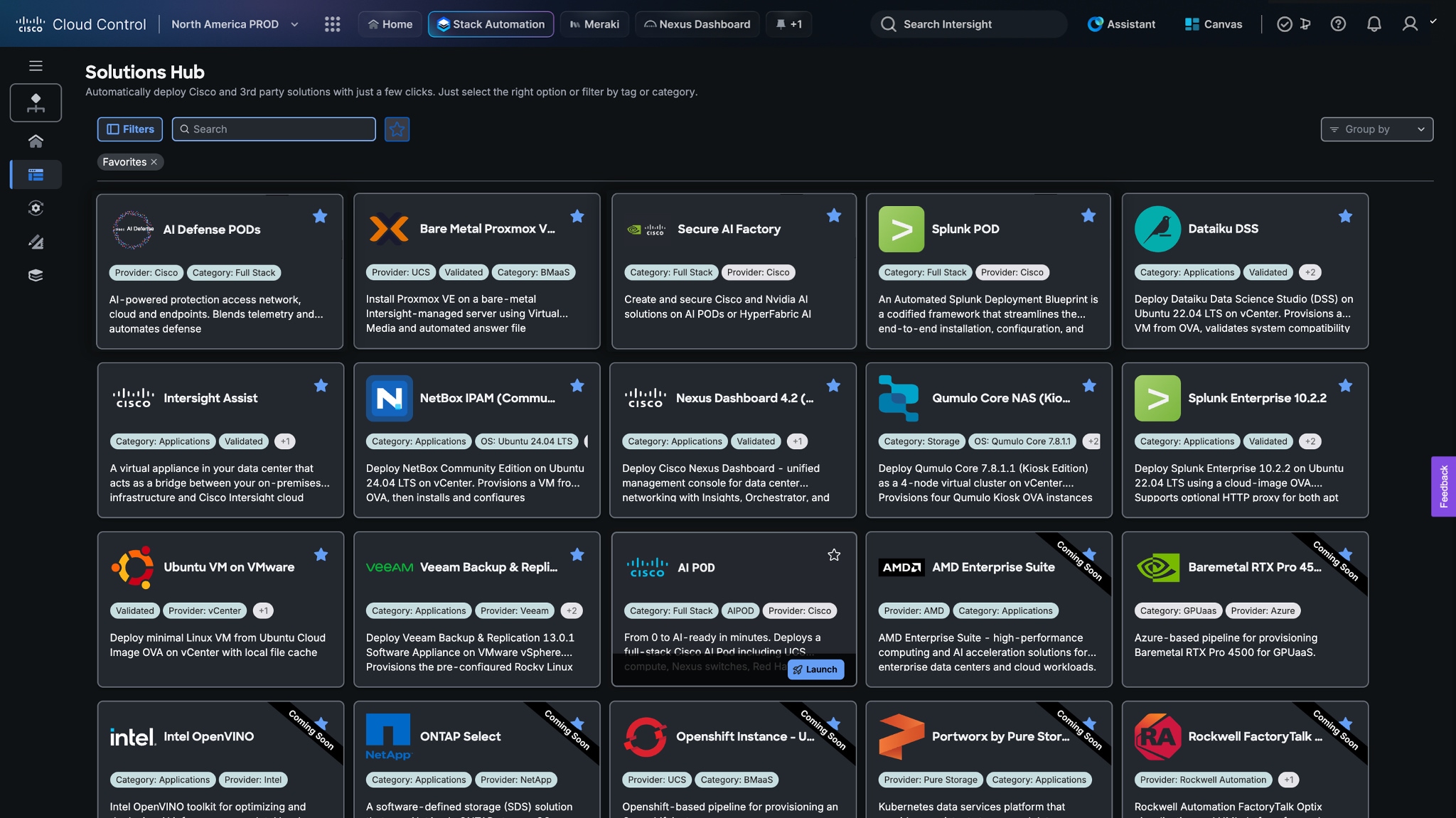Toggle the favorites star filter button
The height and width of the screenshot is (818, 1456).
coord(397,129)
